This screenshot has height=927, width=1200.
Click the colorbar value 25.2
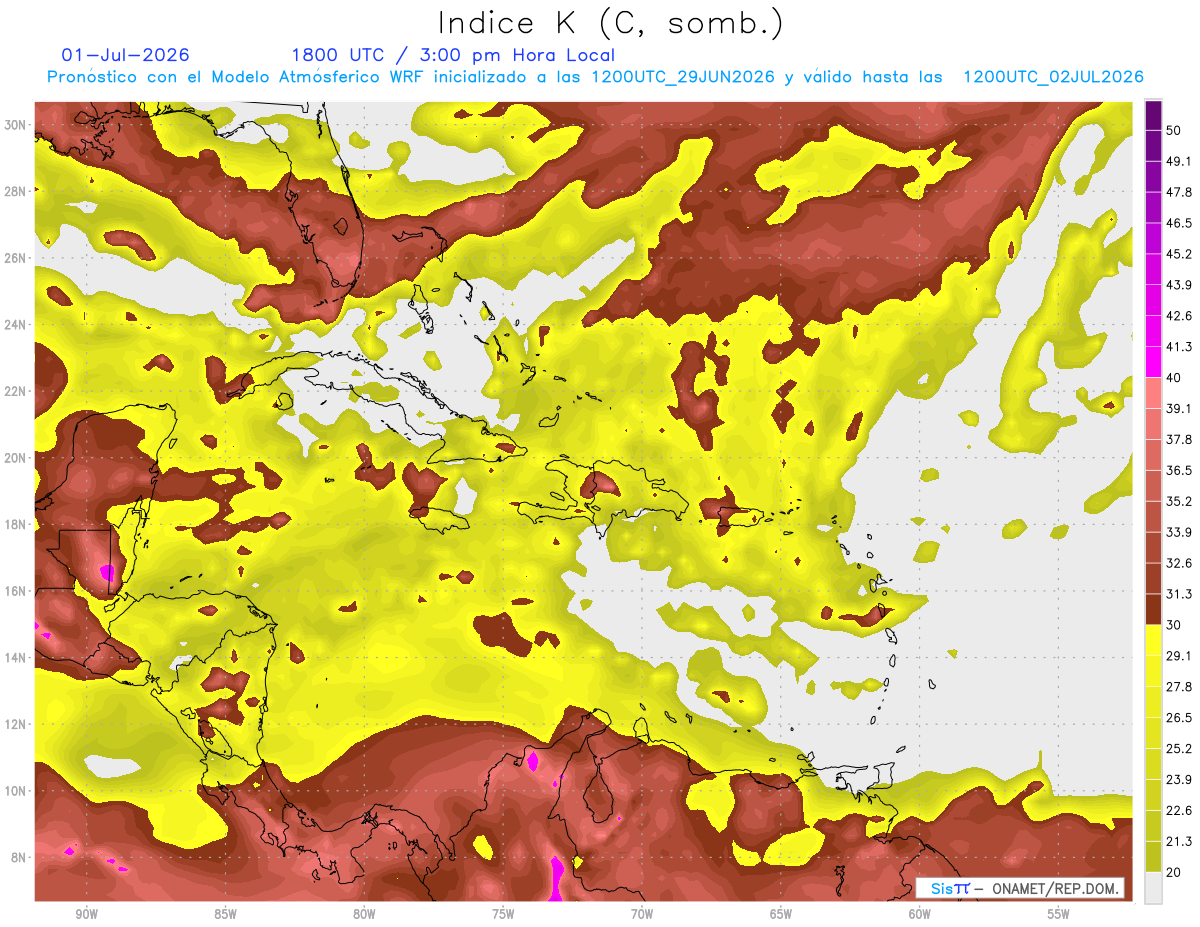click(x=1180, y=748)
